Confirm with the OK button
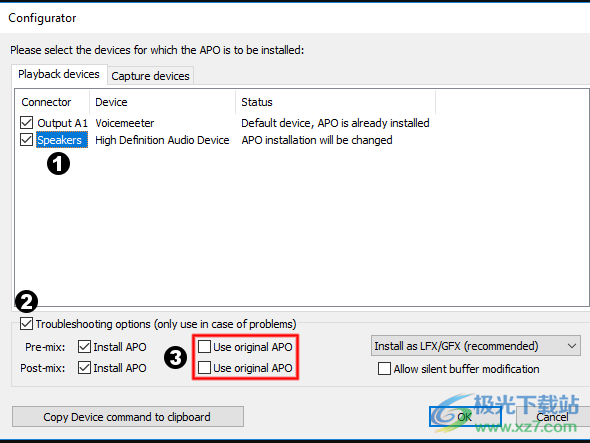 pyautogui.click(x=465, y=417)
